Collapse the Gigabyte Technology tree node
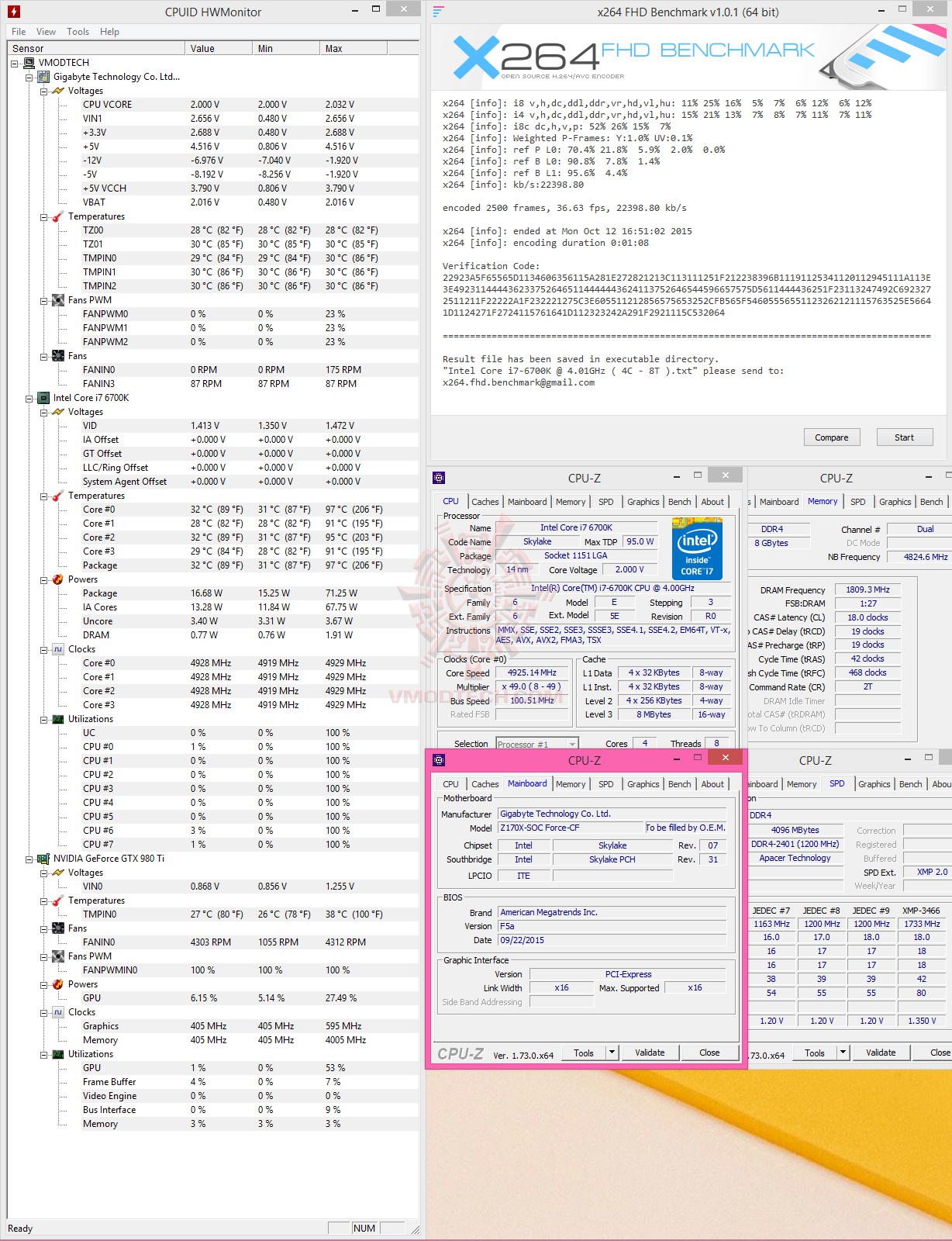The height and width of the screenshot is (1241, 952). pyautogui.click(x=29, y=78)
